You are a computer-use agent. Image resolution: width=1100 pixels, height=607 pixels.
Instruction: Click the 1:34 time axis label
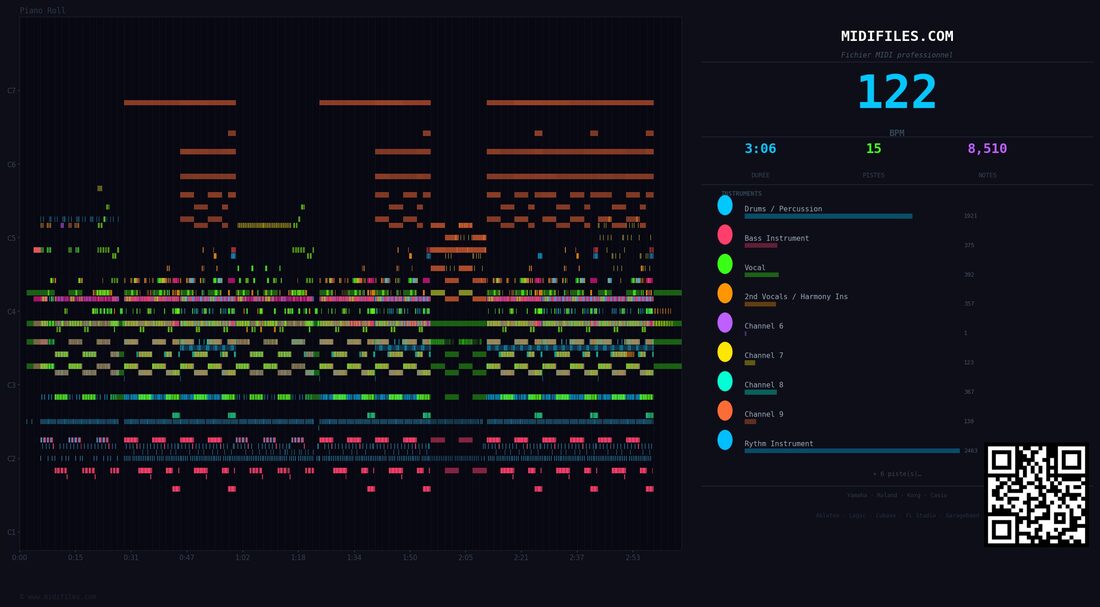tap(354, 557)
